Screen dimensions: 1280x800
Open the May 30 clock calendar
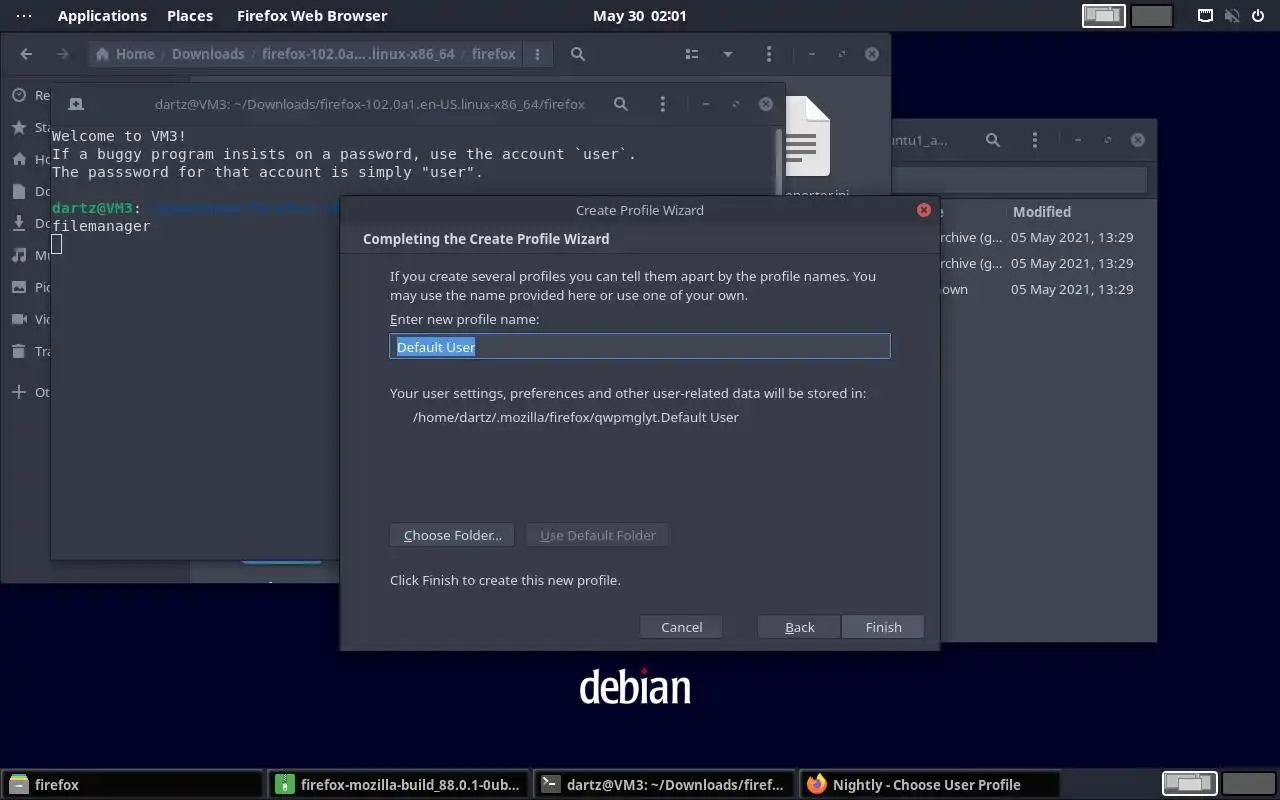click(640, 15)
